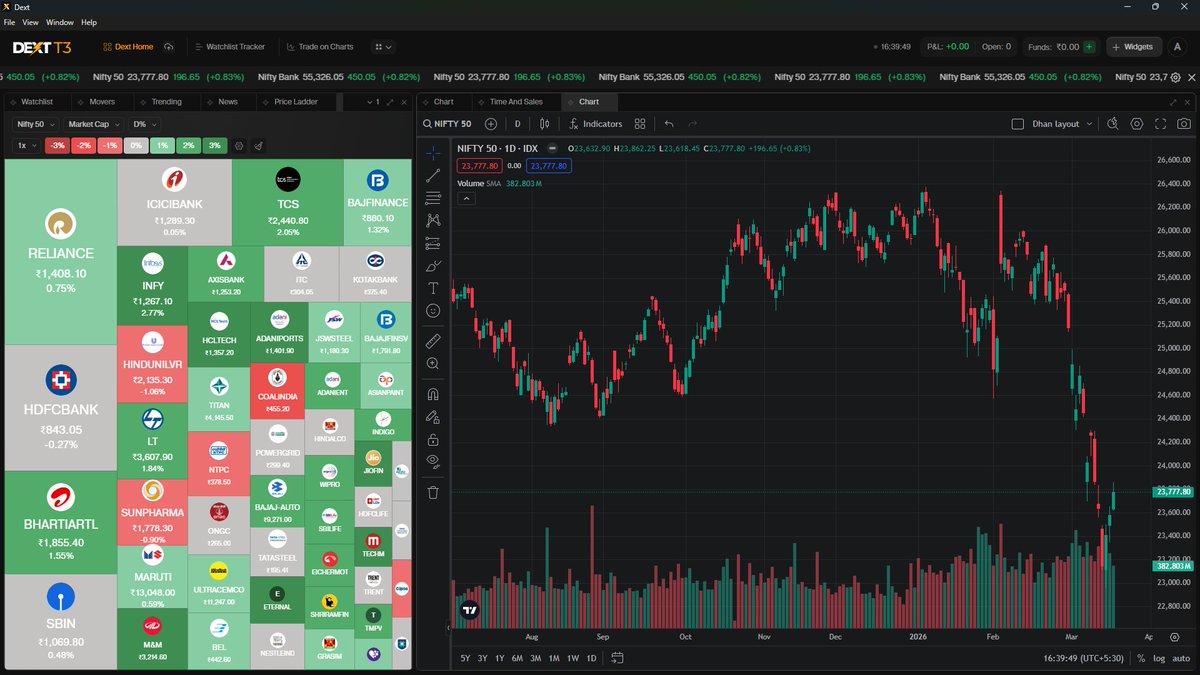Image resolution: width=1200 pixels, height=675 pixels.
Task: Expand the Nifty 50 index dropdown
Action: [37, 124]
